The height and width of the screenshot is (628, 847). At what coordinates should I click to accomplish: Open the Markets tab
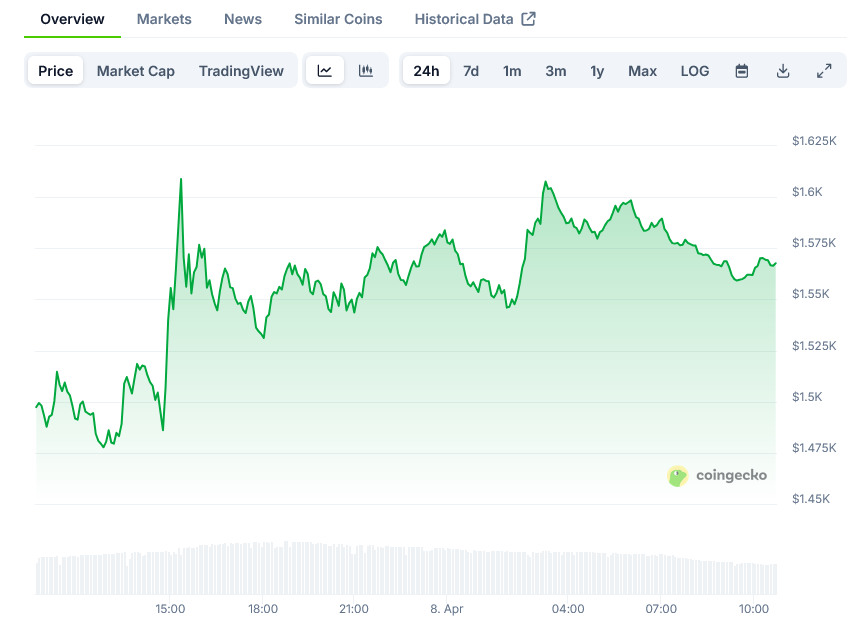[164, 19]
